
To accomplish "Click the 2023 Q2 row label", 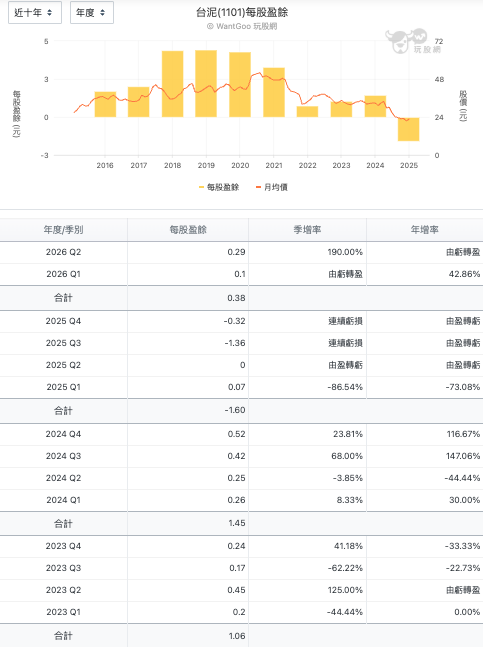I will coord(64,590).
